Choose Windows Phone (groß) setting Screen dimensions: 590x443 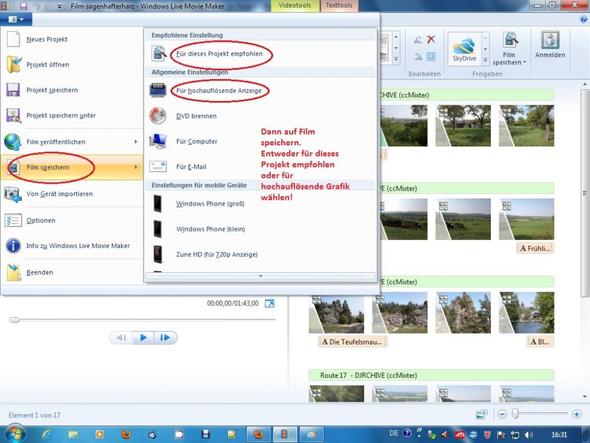[x=260, y=204]
